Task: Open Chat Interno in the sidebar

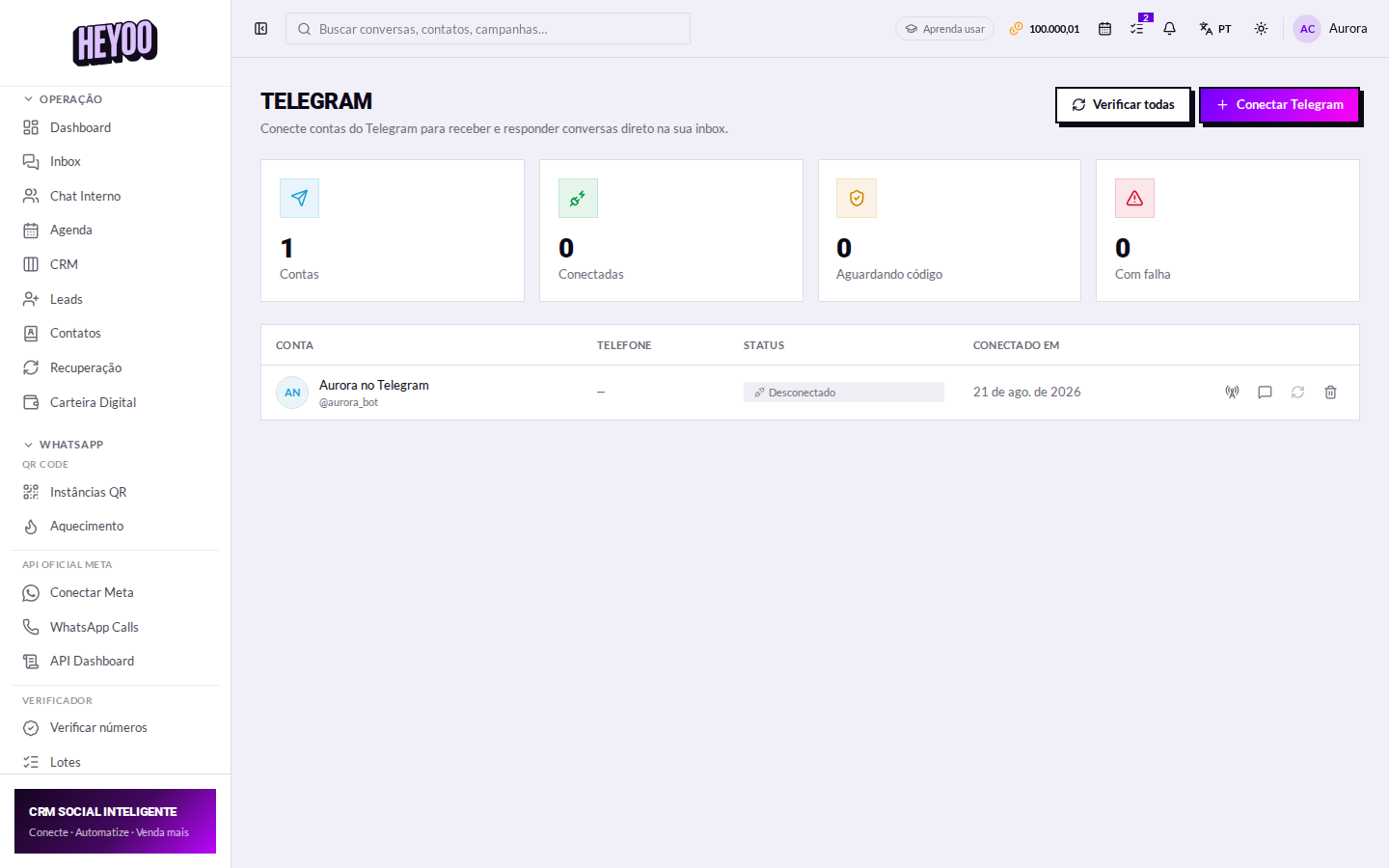Action: 116,196
